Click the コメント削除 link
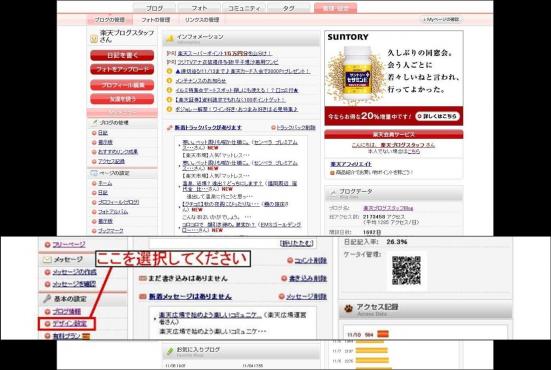 click(x=310, y=260)
